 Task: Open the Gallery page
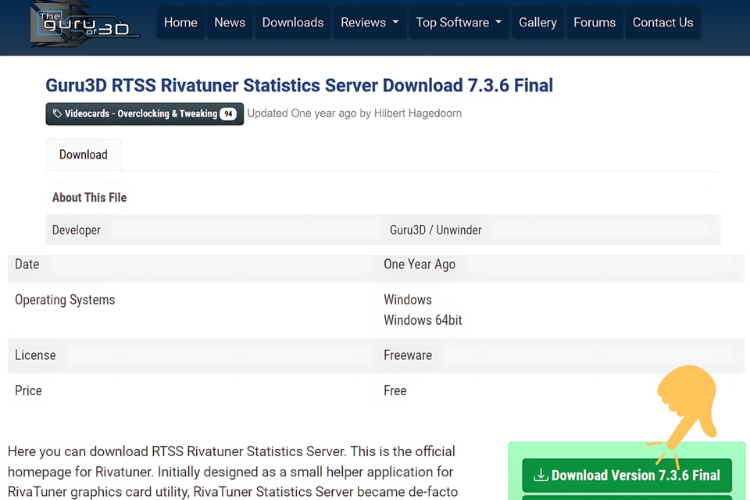538,22
